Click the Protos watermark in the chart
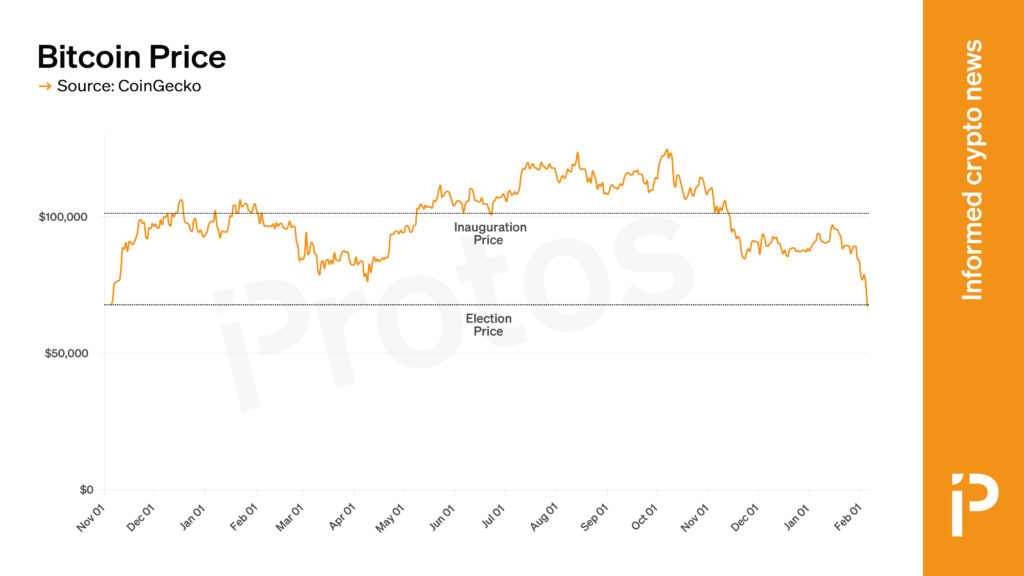The width and height of the screenshot is (1024, 576). coord(450,310)
